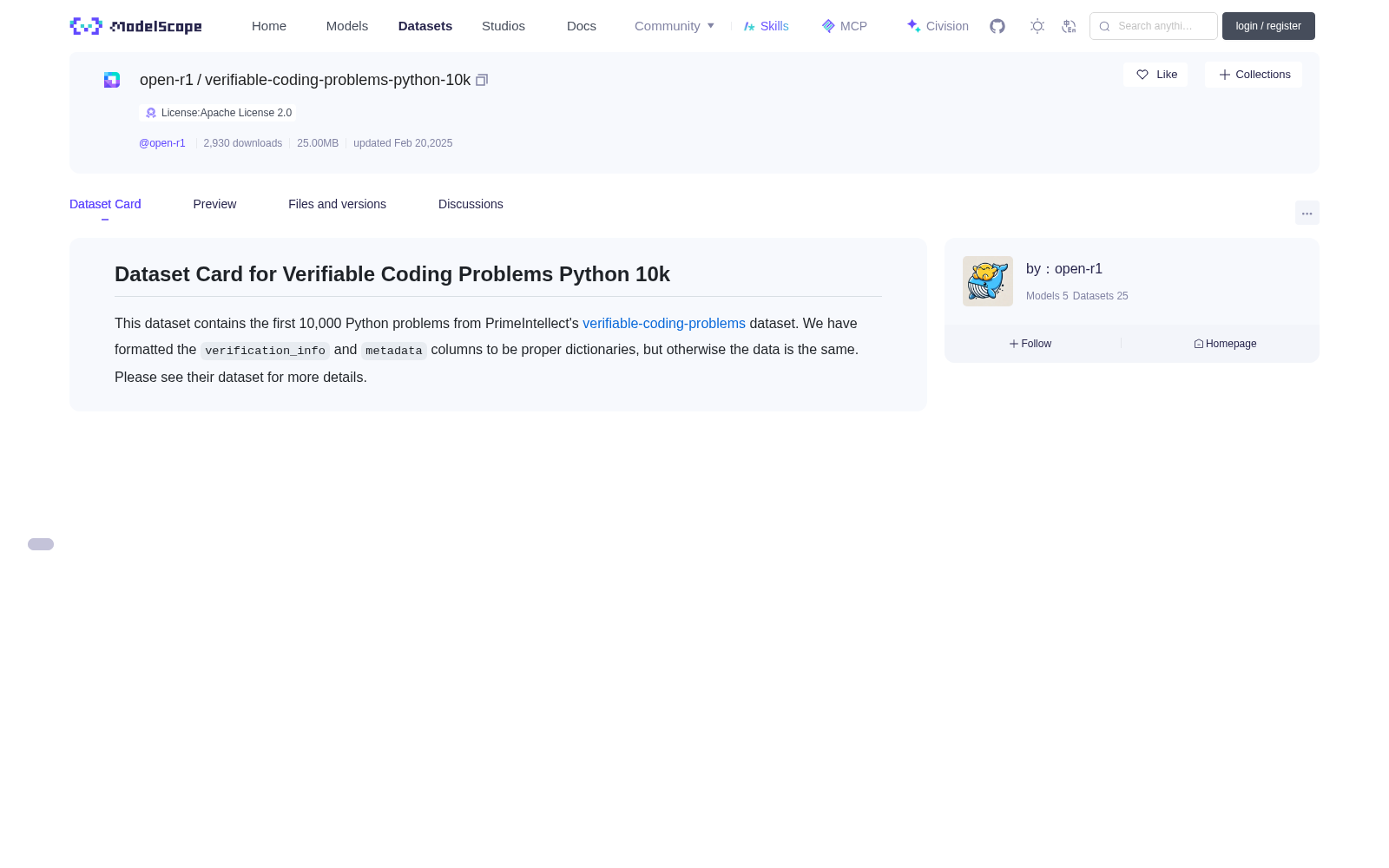Click the 2,930 downloads text

pyautogui.click(x=243, y=143)
